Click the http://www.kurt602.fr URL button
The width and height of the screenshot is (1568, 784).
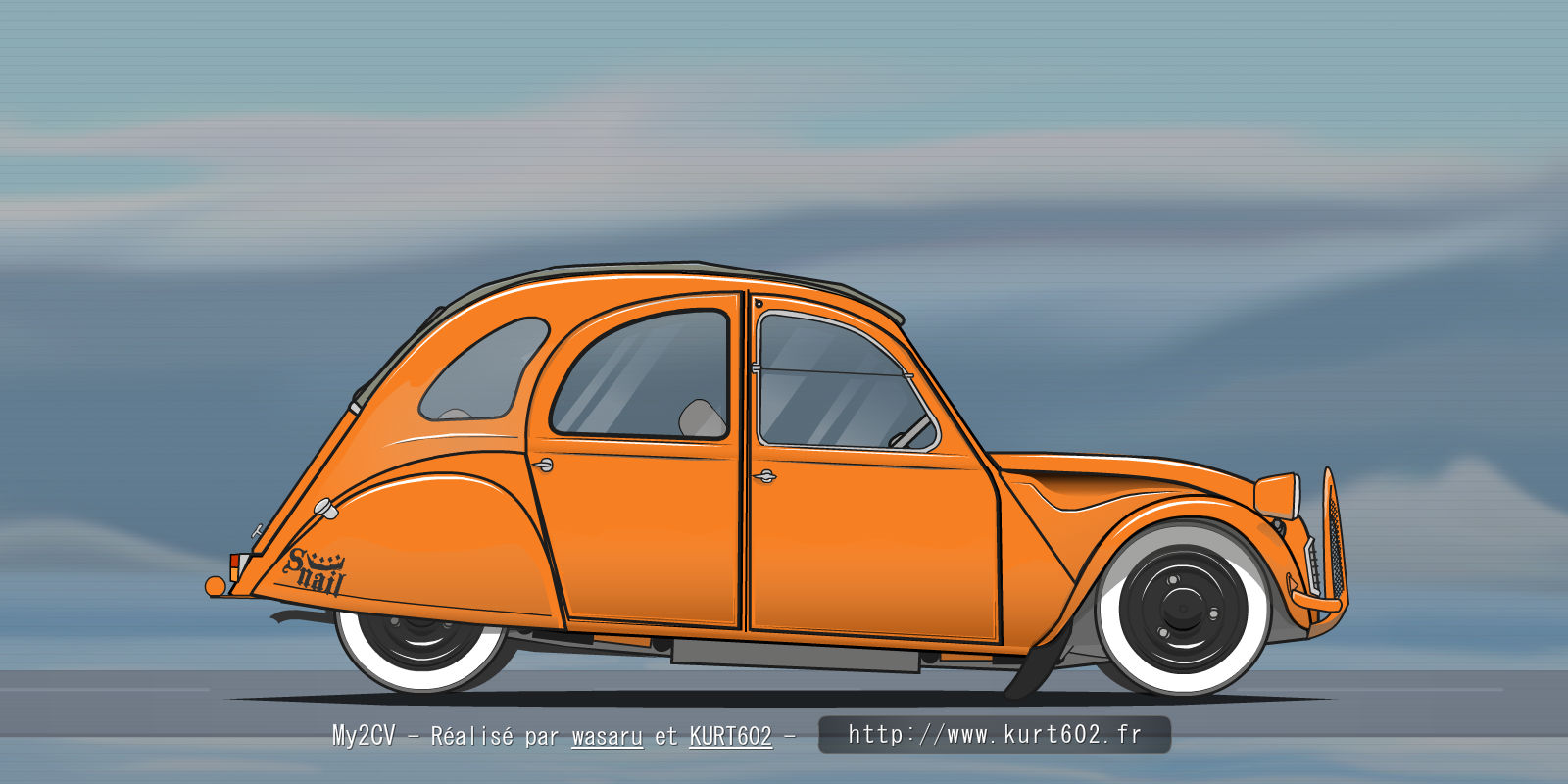click(x=994, y=734)
